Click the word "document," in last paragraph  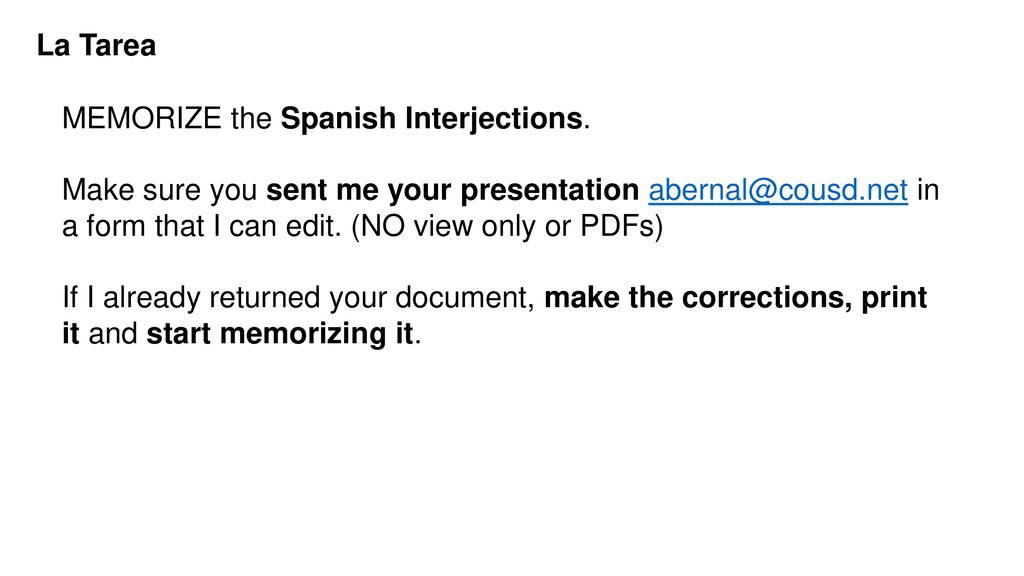466,298
